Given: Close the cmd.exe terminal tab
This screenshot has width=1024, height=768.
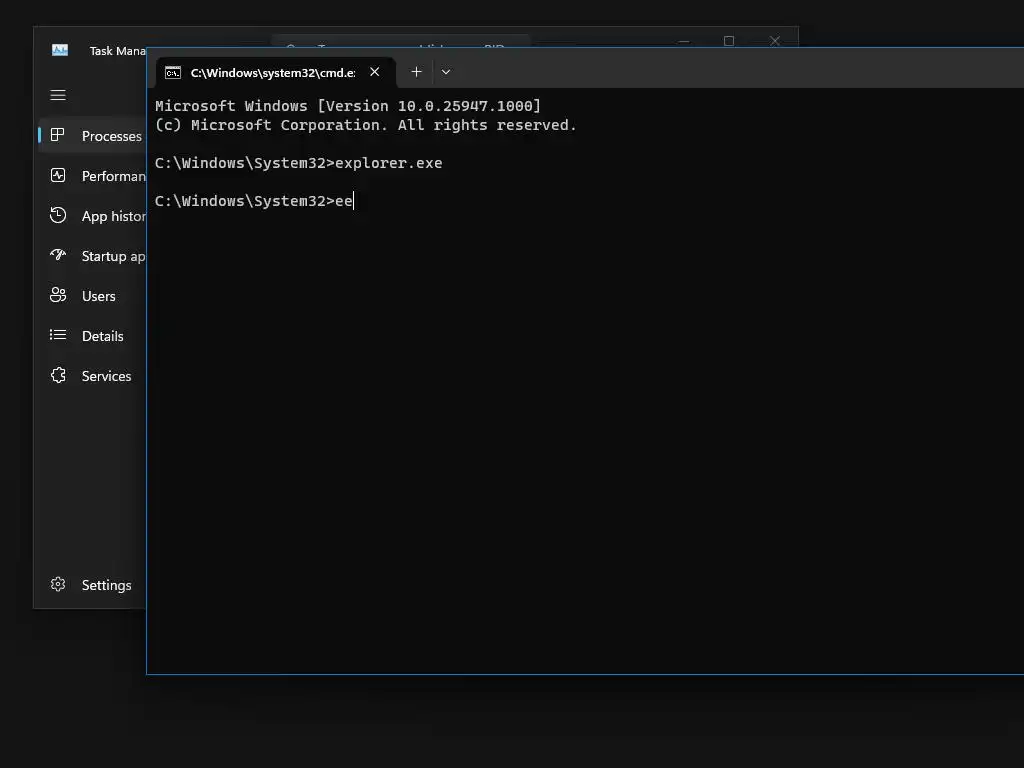Looking at the screenshot, I should point(375,72).
